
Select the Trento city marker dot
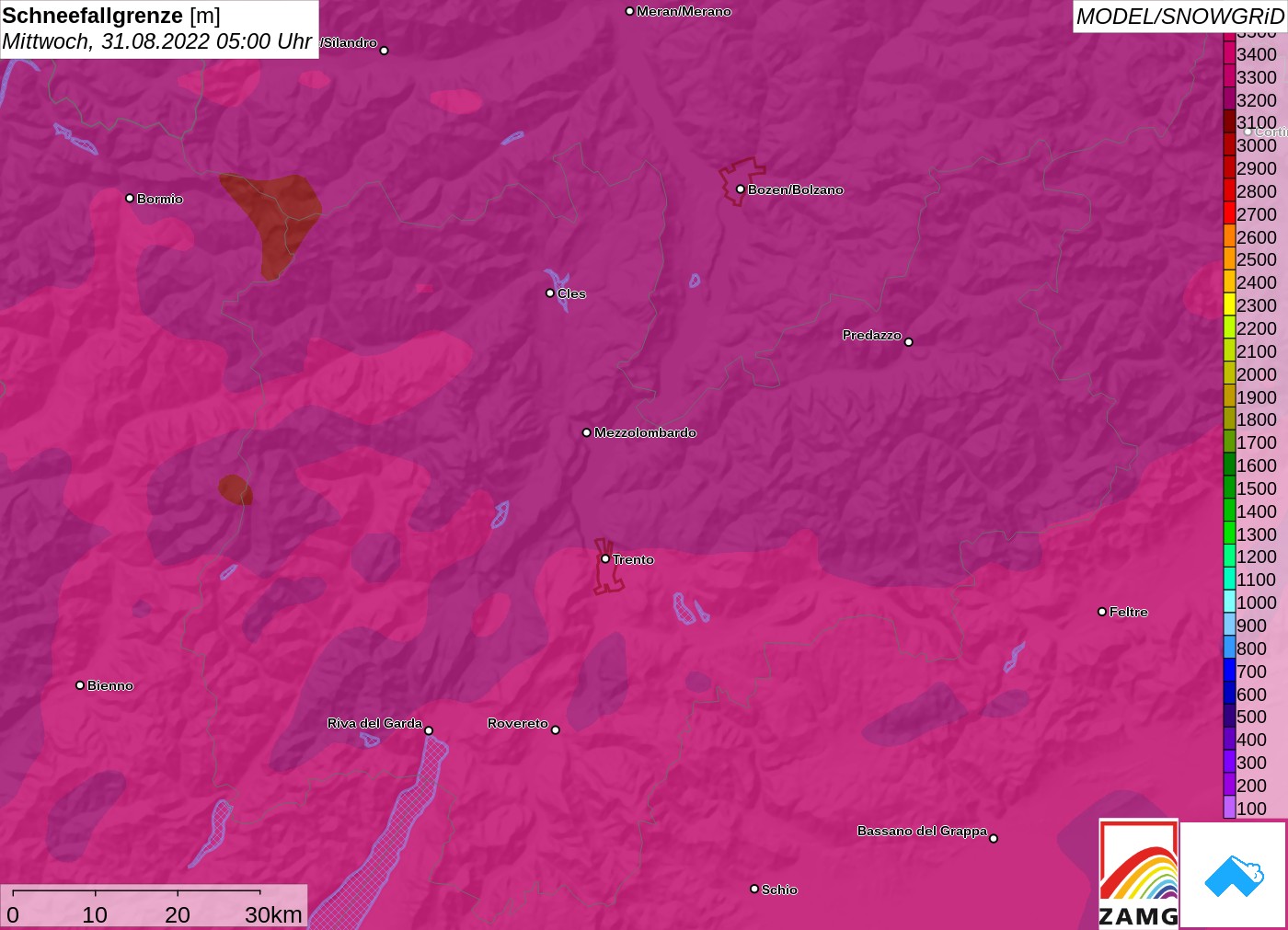(605, 558)
